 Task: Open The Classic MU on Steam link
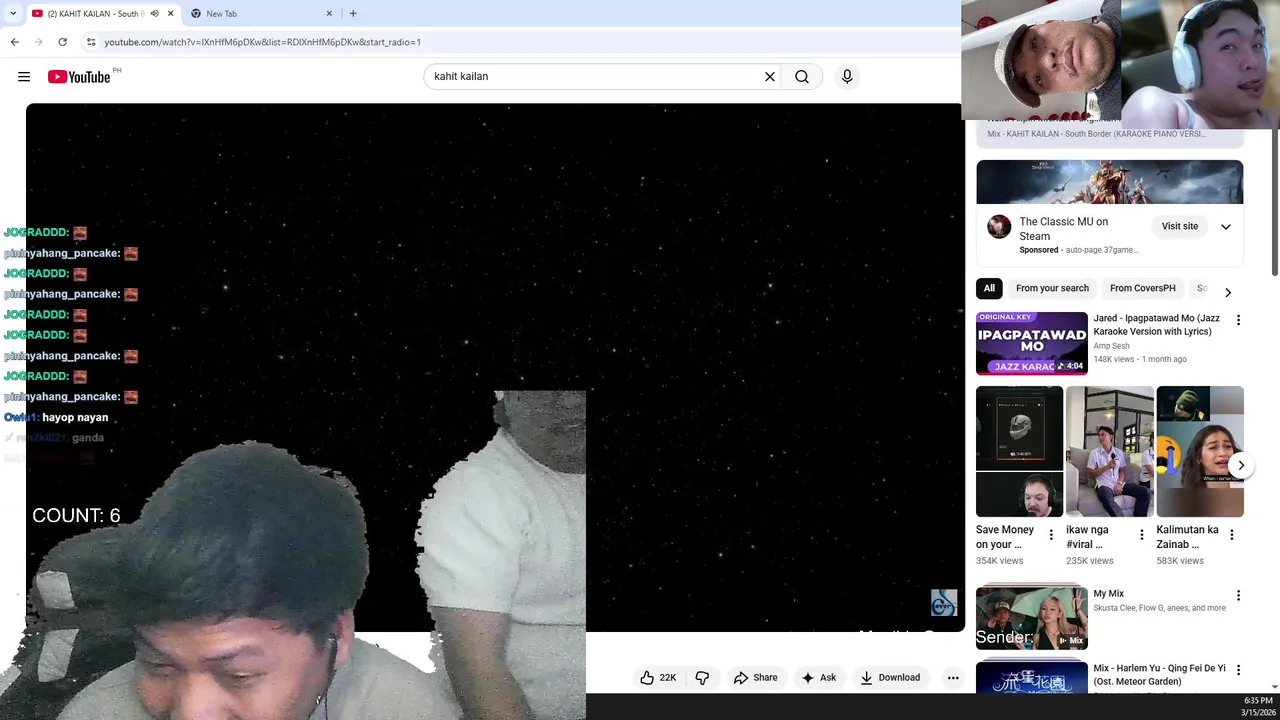(x=1063, y=229)
